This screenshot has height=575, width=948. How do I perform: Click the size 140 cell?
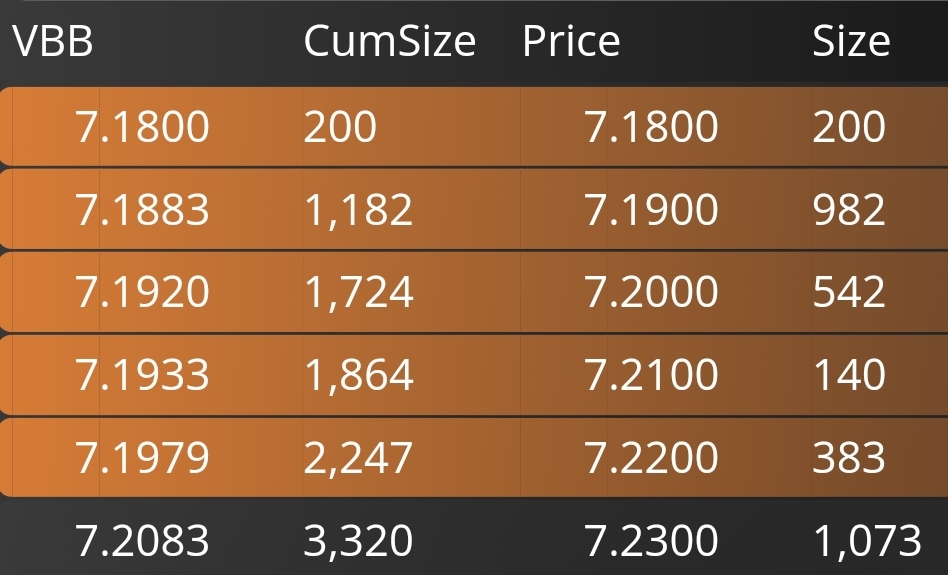click(849, 374)
